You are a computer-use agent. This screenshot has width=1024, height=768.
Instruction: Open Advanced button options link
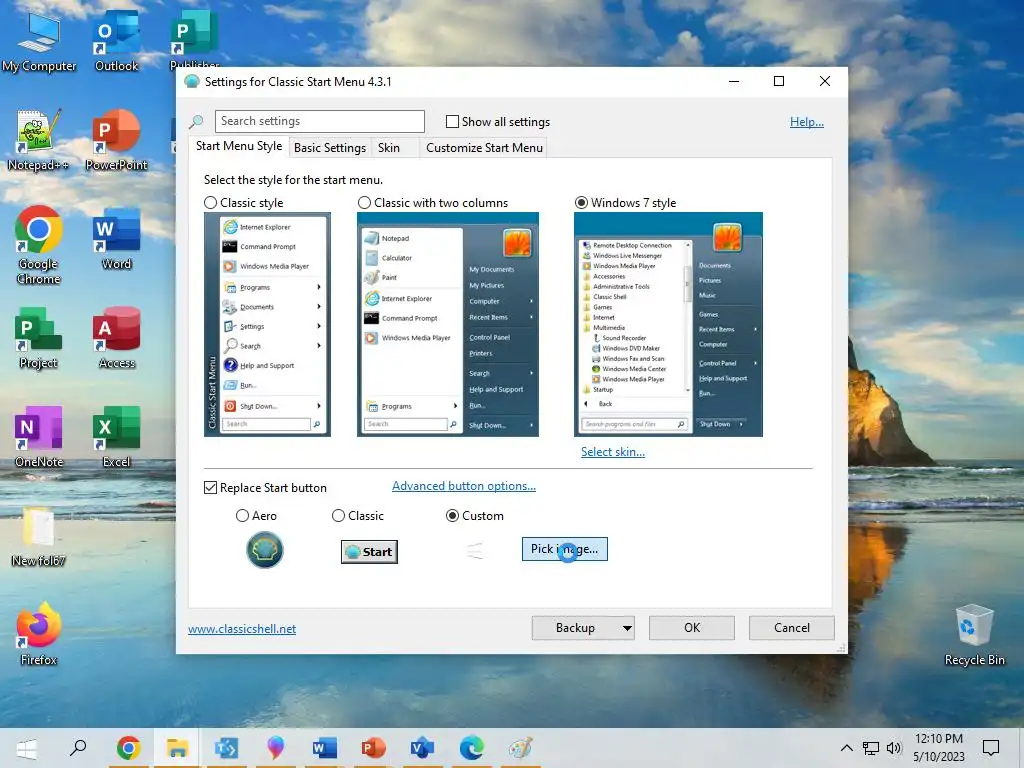tap(464, 486)
